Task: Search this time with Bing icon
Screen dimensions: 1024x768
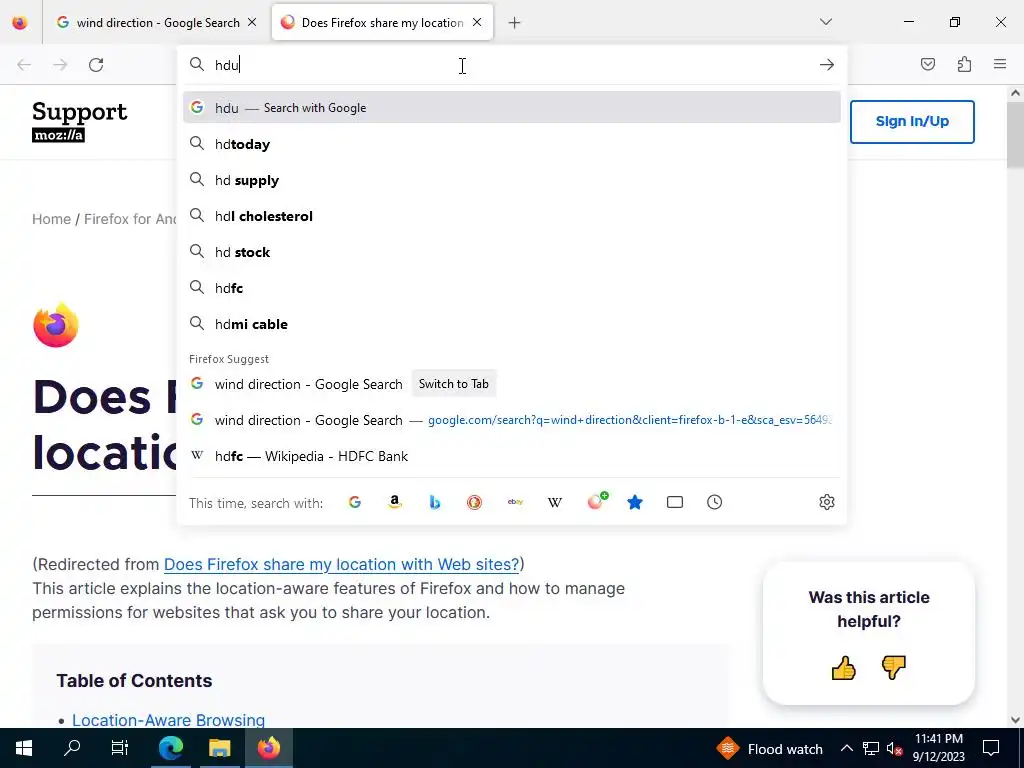Action: coord(434,502)
